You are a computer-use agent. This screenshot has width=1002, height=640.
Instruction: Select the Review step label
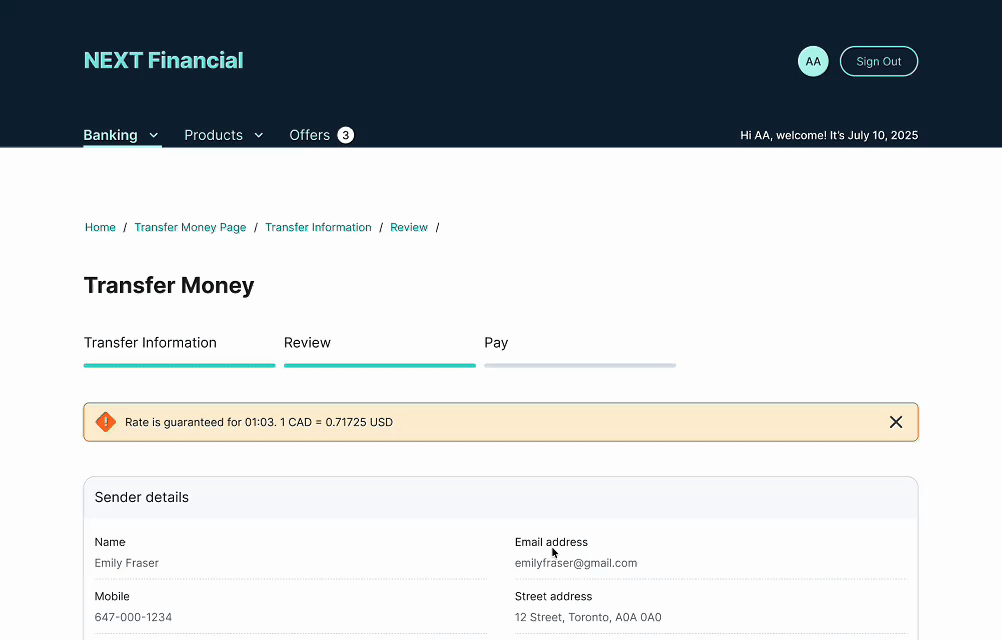[307, 342]
